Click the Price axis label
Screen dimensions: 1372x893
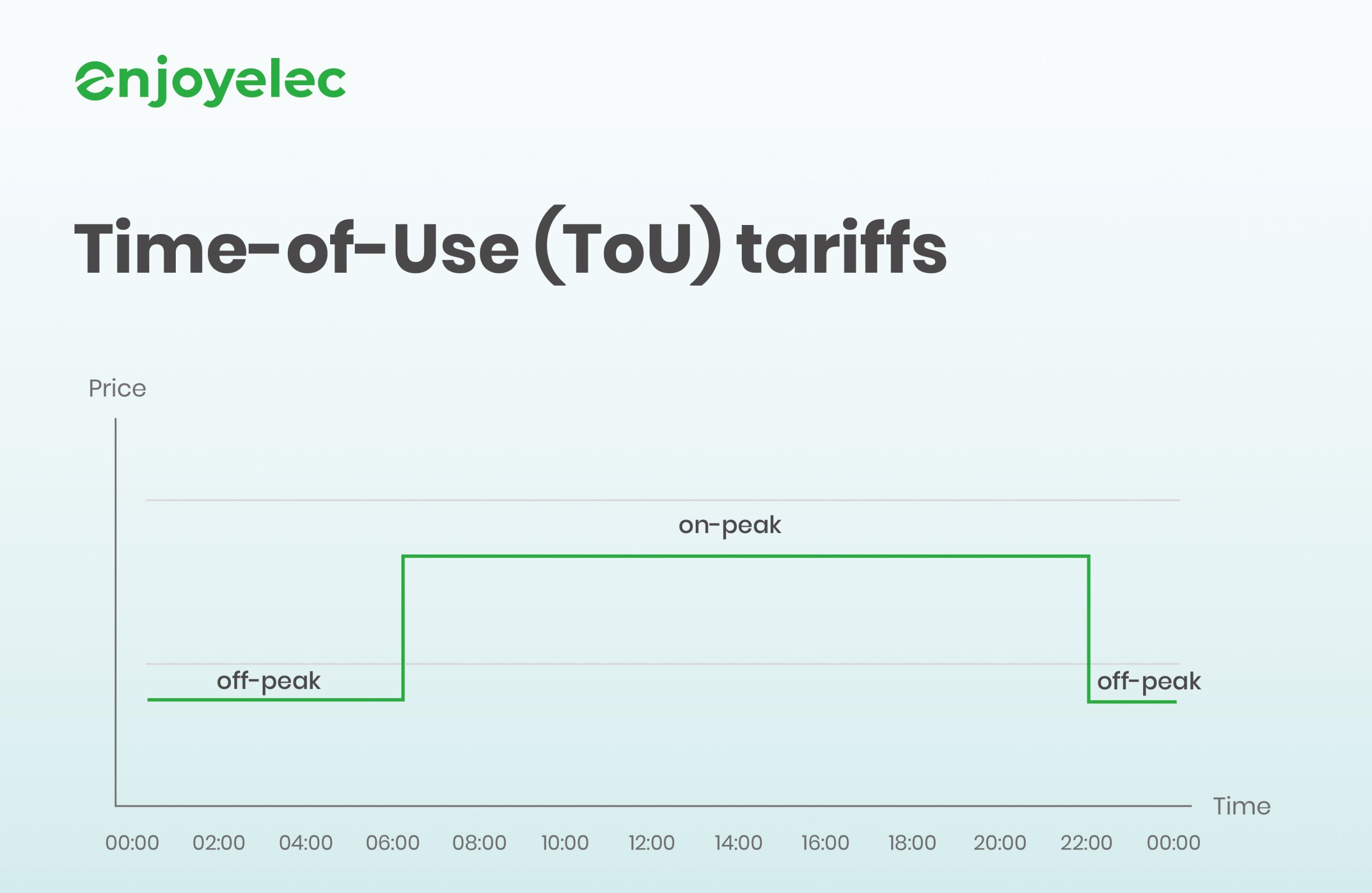click(x=117, y=388)
